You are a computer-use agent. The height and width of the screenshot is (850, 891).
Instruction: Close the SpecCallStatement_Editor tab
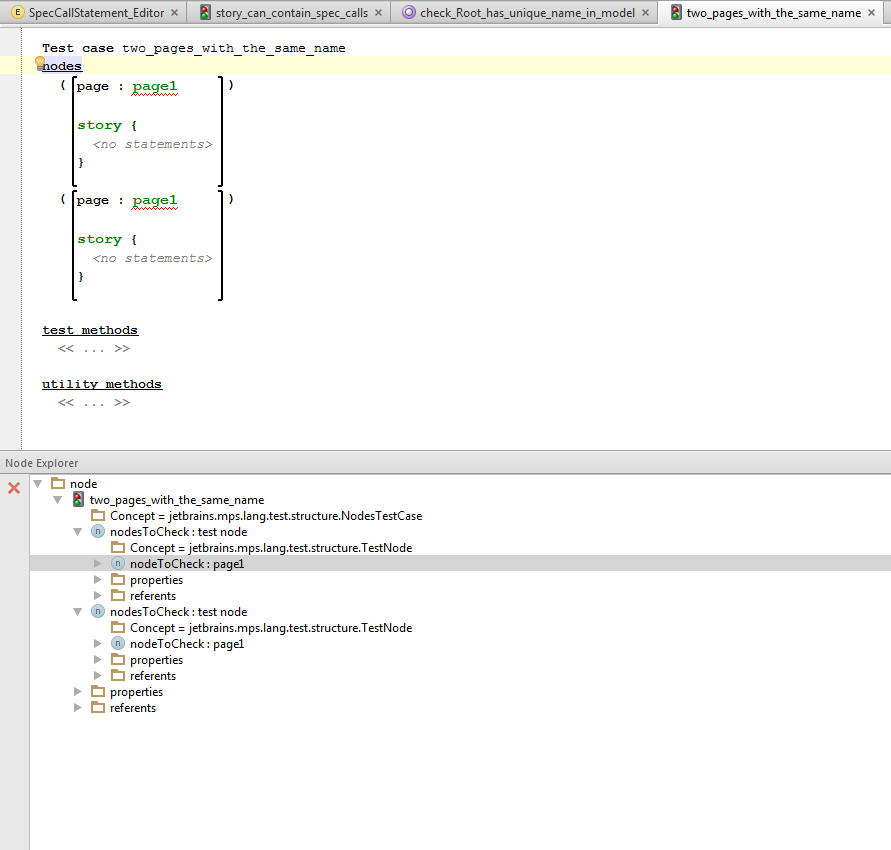point(175,13)
